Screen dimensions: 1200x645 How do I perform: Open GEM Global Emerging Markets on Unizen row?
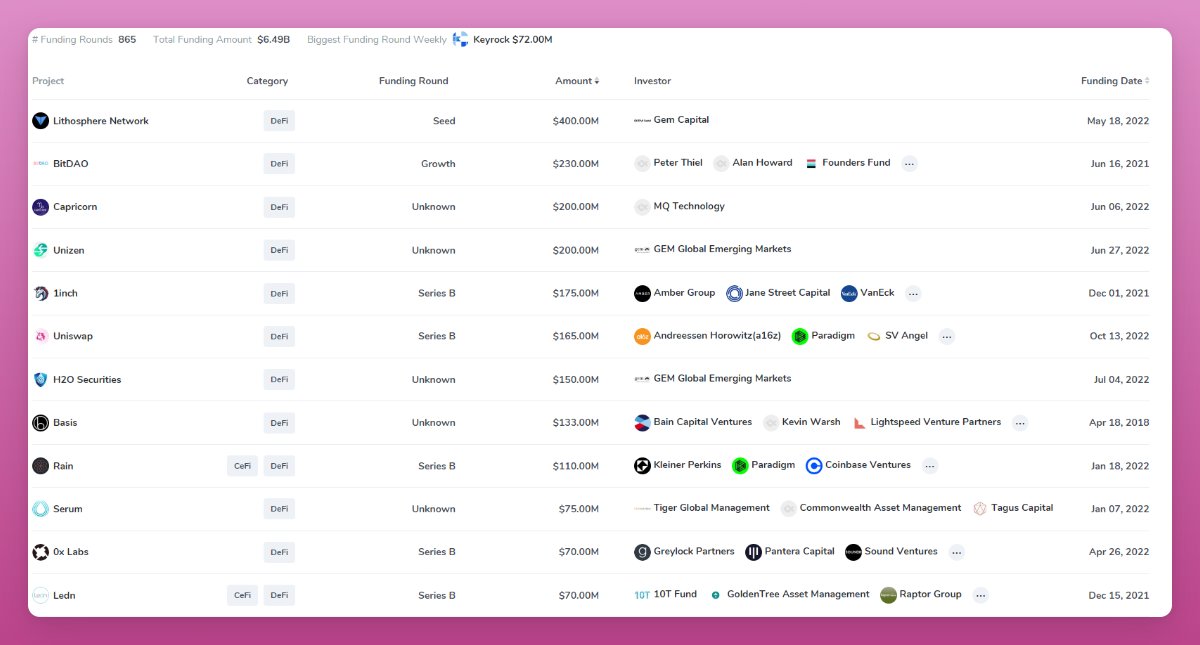pyautogui.click(x=722, y=249)
